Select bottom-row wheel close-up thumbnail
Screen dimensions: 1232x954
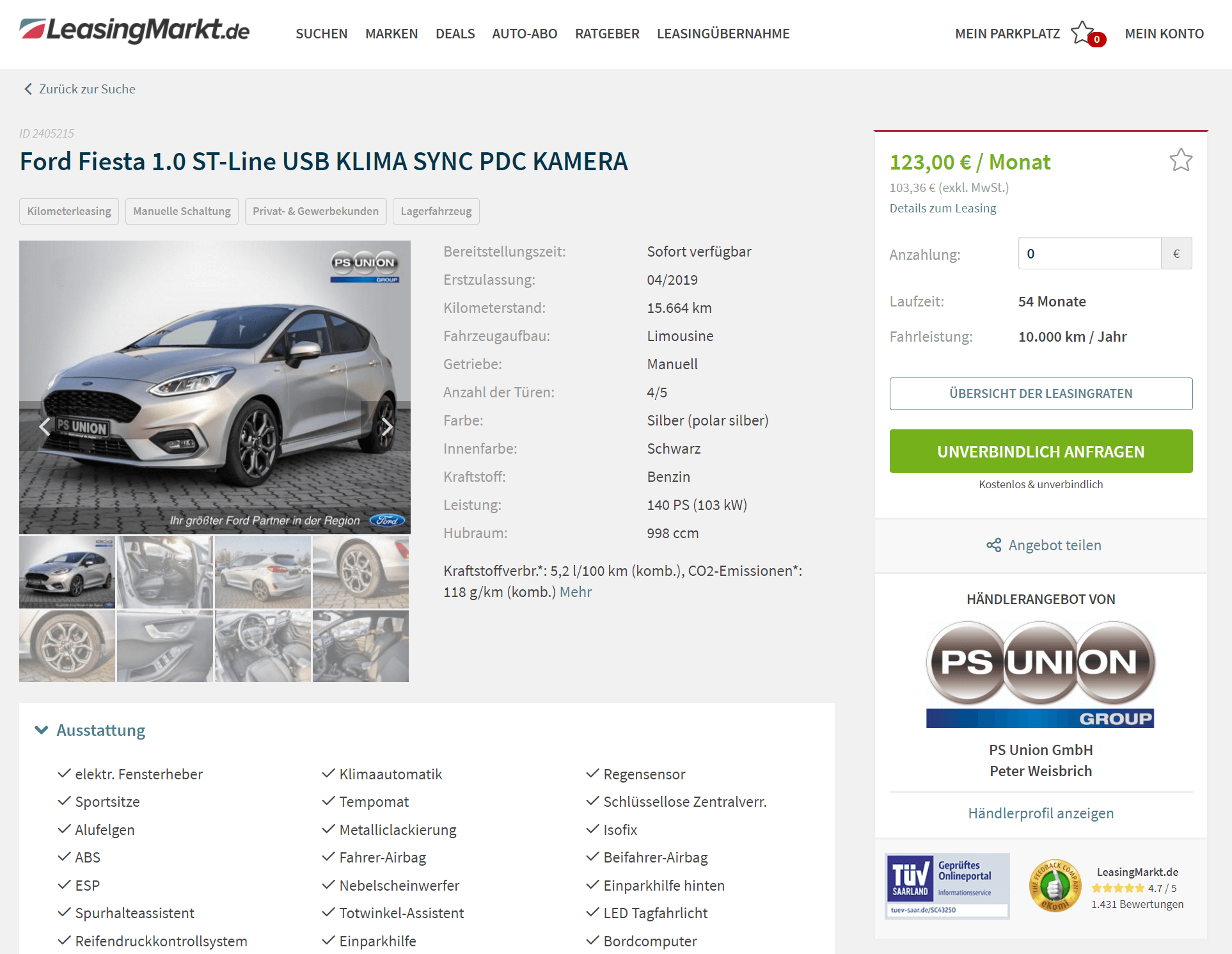pyautogui.click(x=67, y=646)
